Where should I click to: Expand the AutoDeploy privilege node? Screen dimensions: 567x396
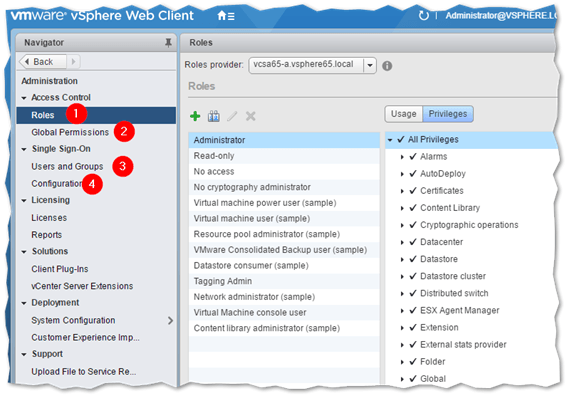(x=402, y=174)
